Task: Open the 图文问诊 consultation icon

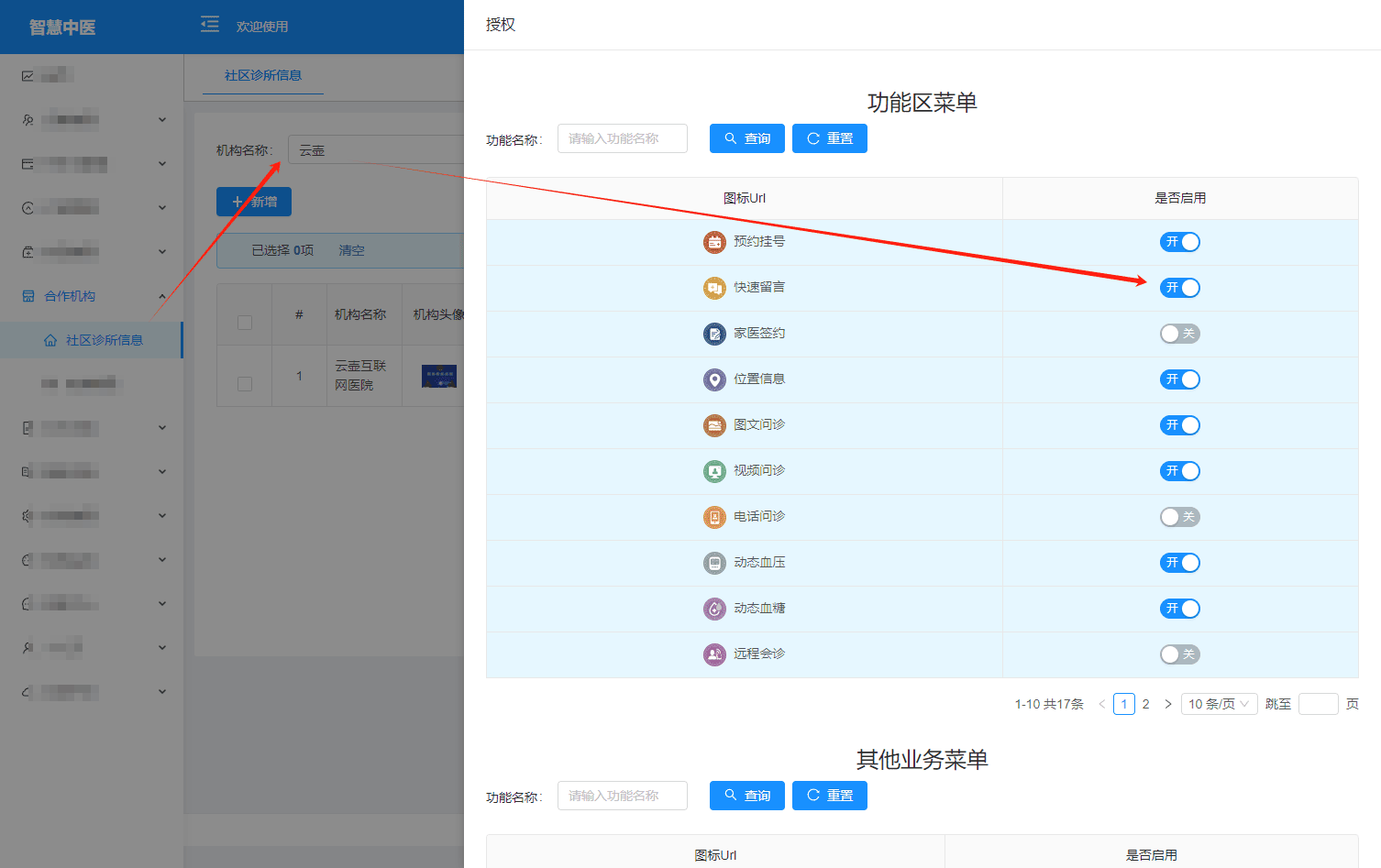Action: point(713,424)
